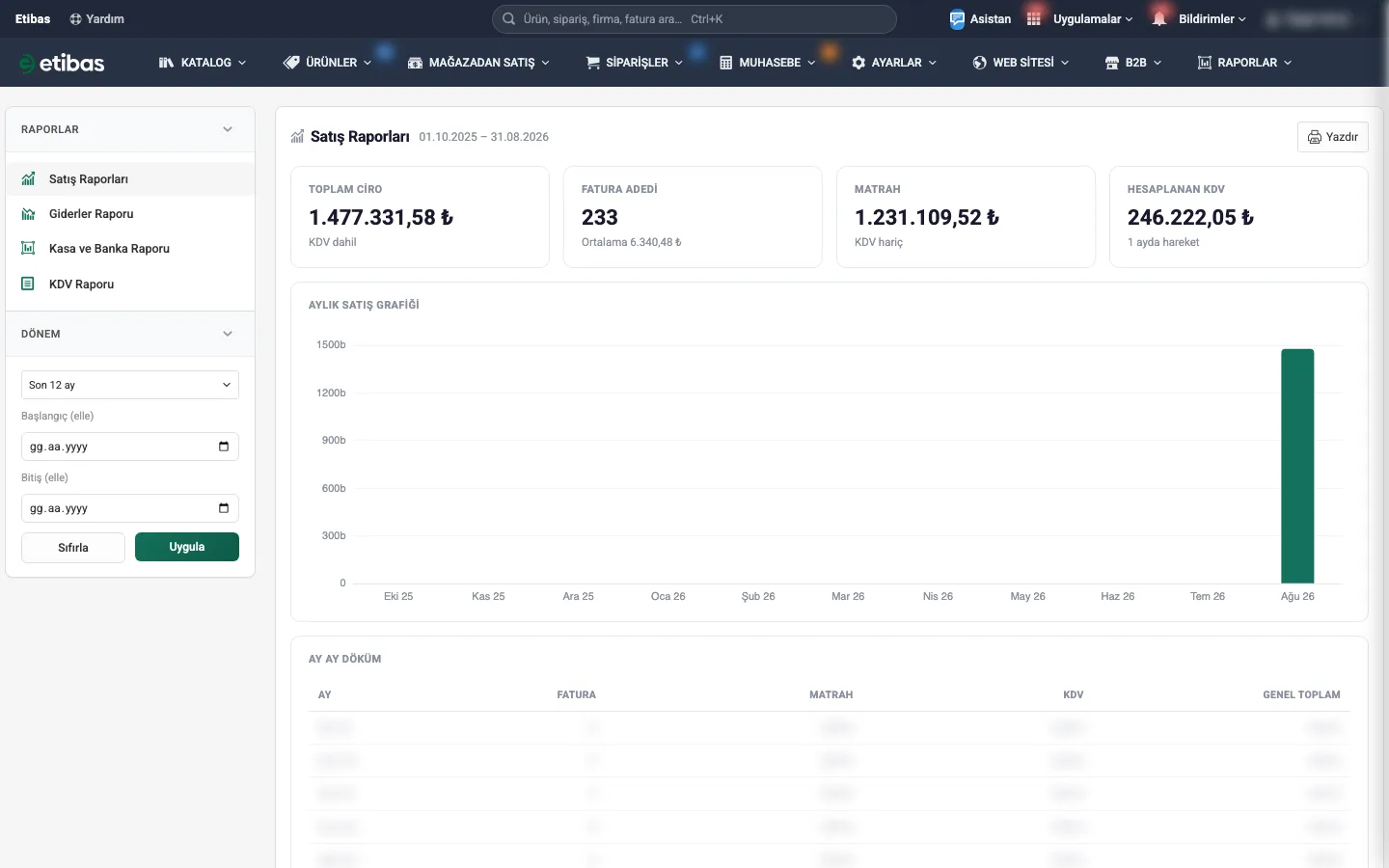
Task: Click the Kasa ve Banka Raporu icon
Action: point(28,249)
